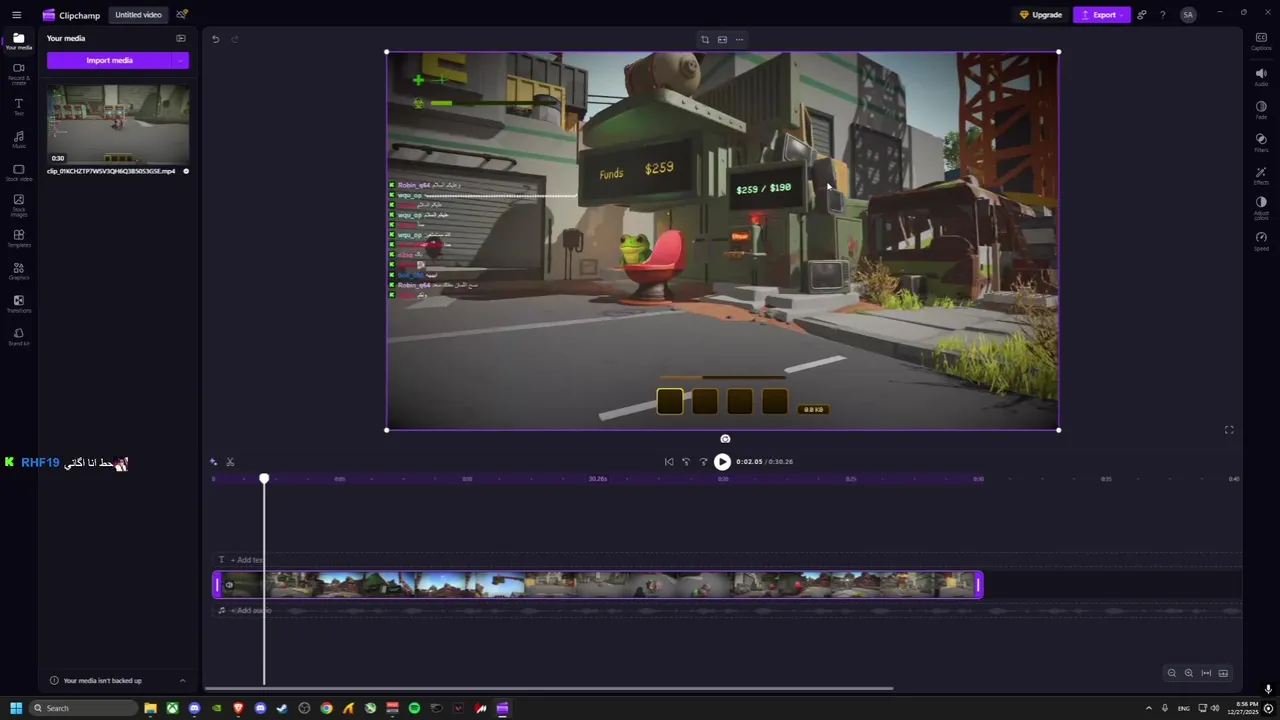
Task: Click the Fit layout icon above preview
Action: (722, 40)
